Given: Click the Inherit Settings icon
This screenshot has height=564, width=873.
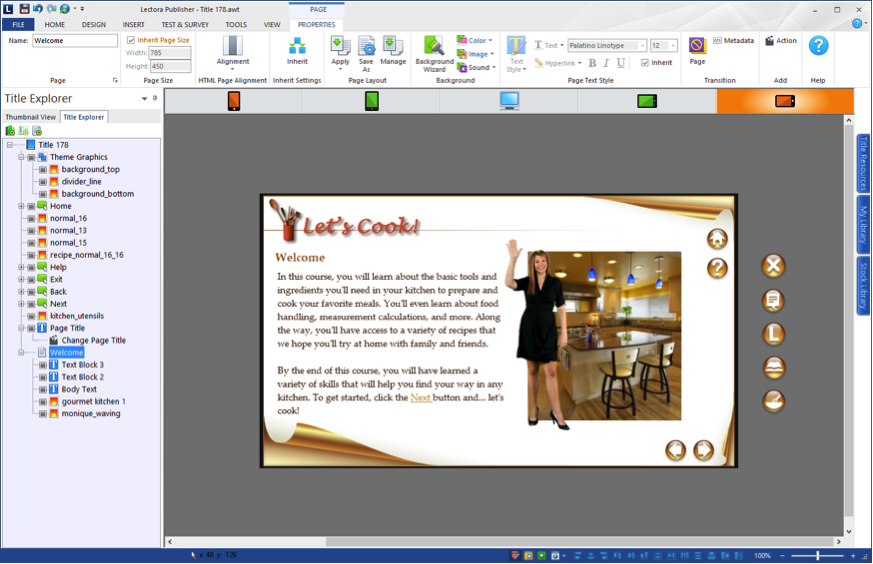Looking at the screenshot, I should [x=297, y=51].
